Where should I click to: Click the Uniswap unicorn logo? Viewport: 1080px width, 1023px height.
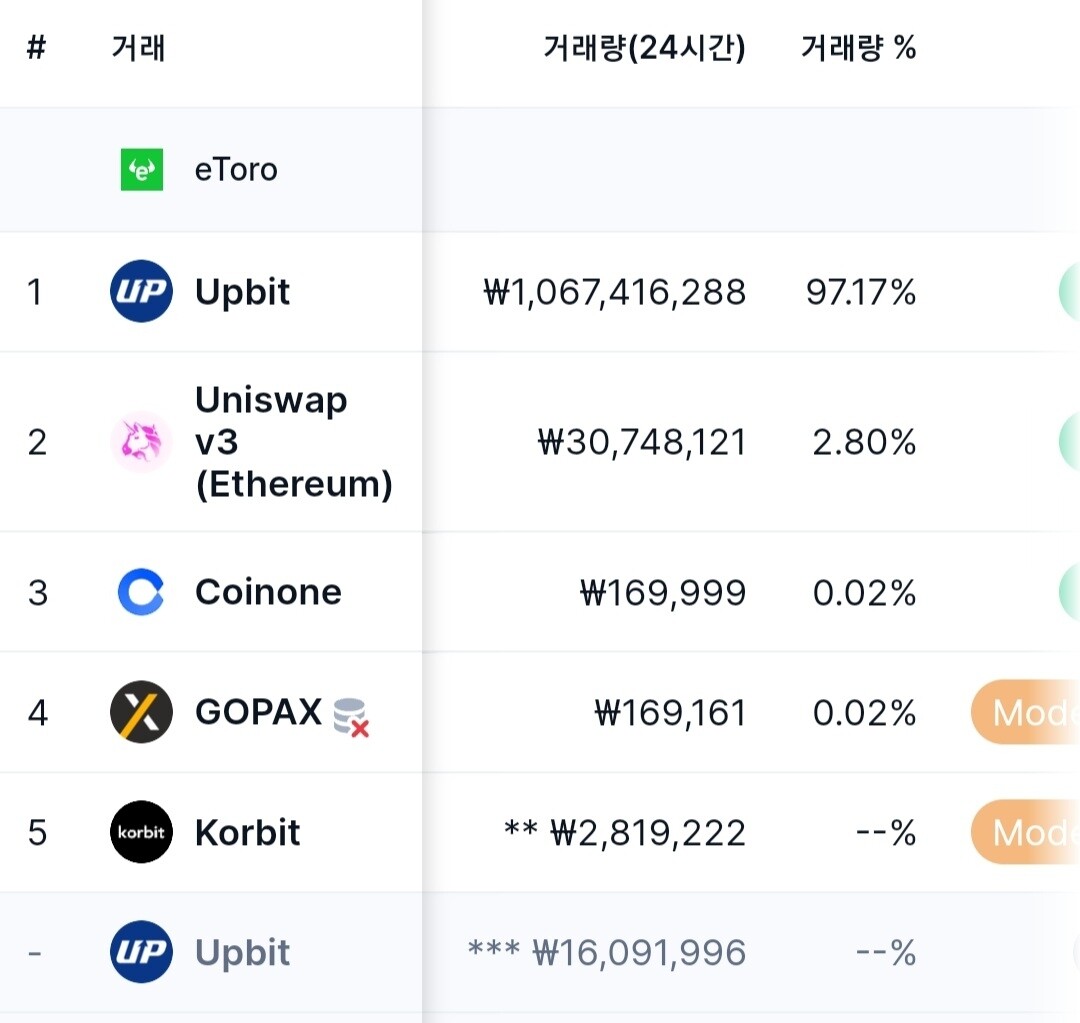pyautogui.click(x=141, y=441)
